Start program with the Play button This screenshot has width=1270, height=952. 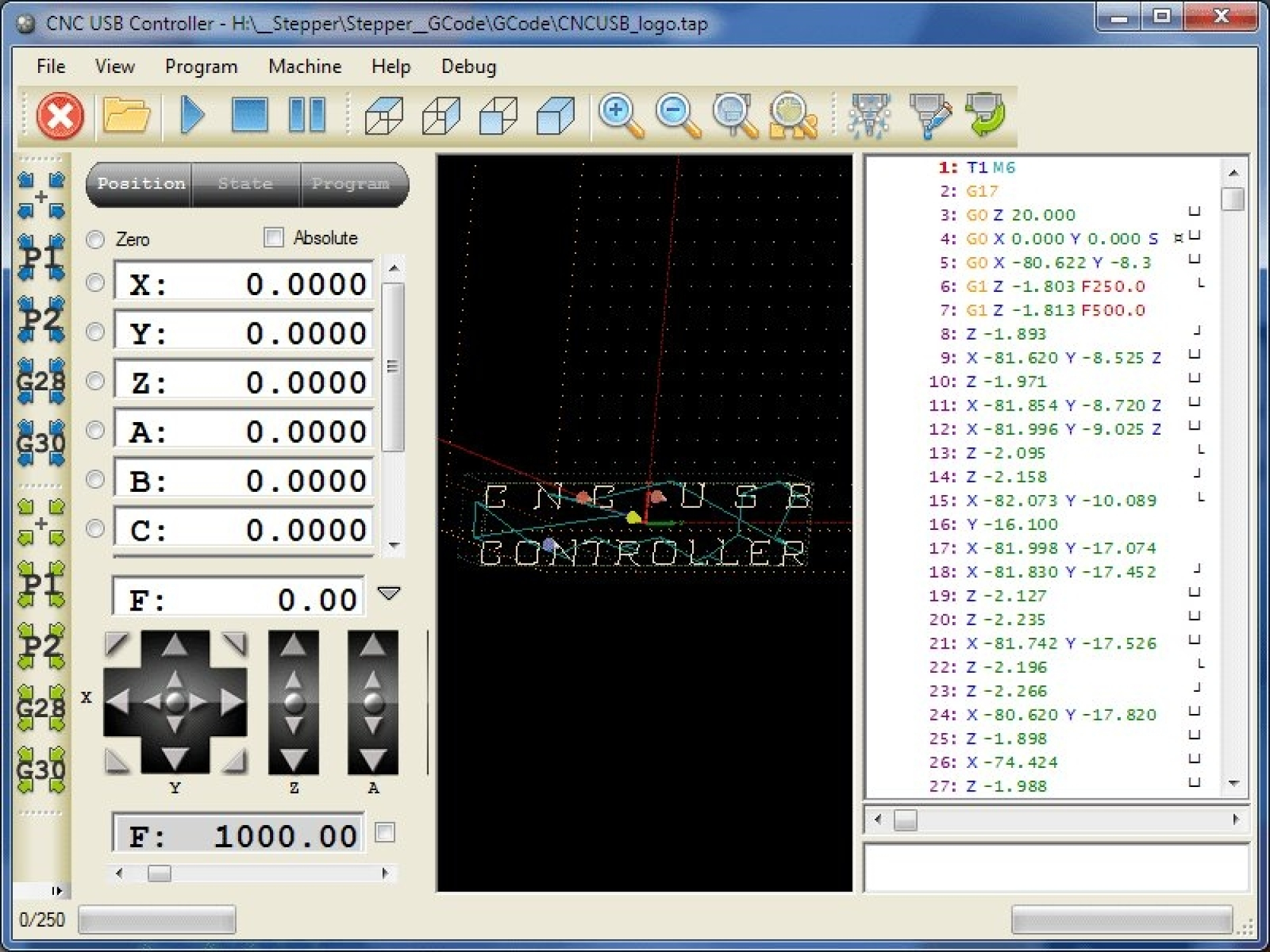tap(192, 116)
